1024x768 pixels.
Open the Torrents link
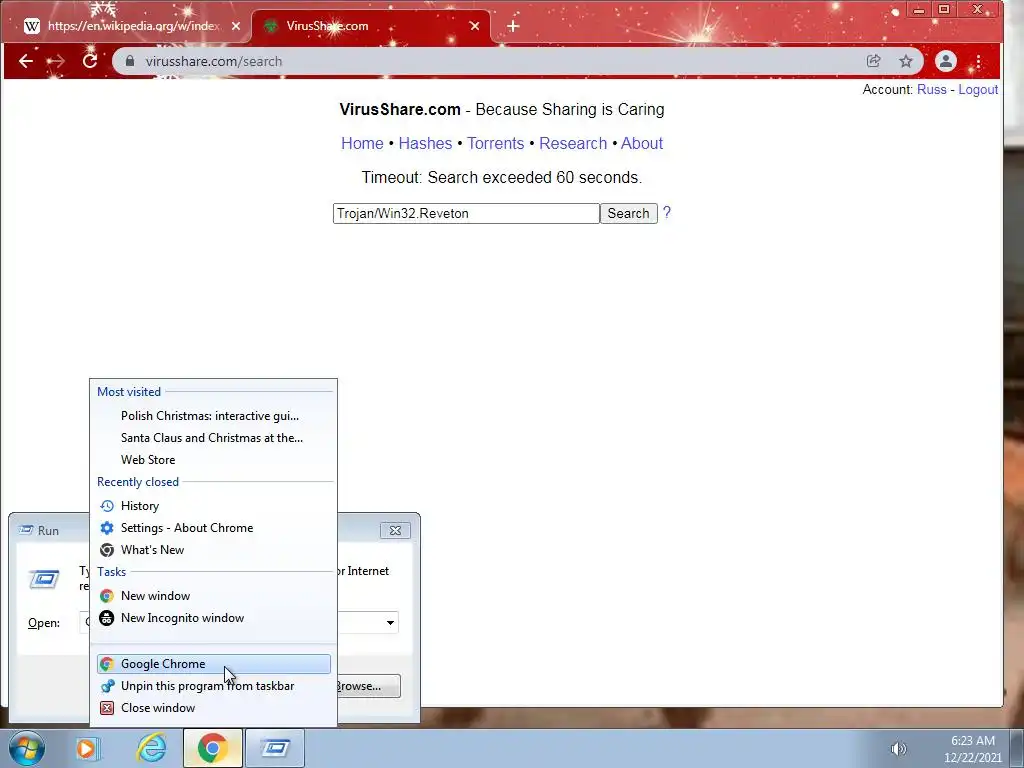click(495, 144)
